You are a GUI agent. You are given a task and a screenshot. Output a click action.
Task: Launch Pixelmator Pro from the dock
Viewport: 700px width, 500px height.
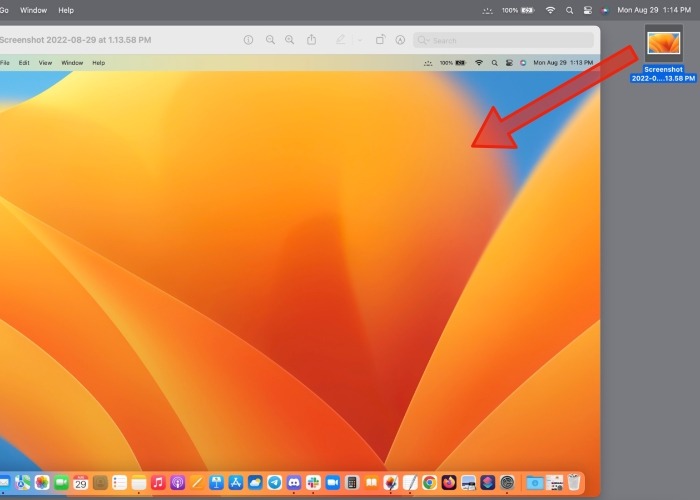[391, 483]
